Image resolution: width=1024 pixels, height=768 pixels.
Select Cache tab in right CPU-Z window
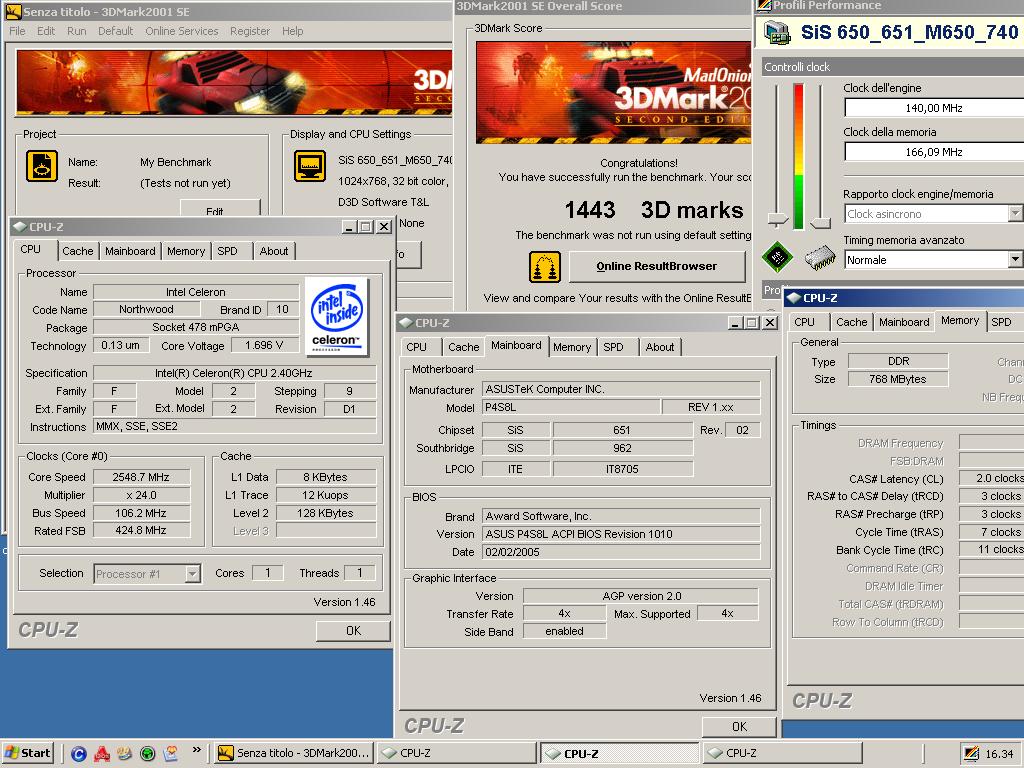pyautogui.click(x=852, y=322)
